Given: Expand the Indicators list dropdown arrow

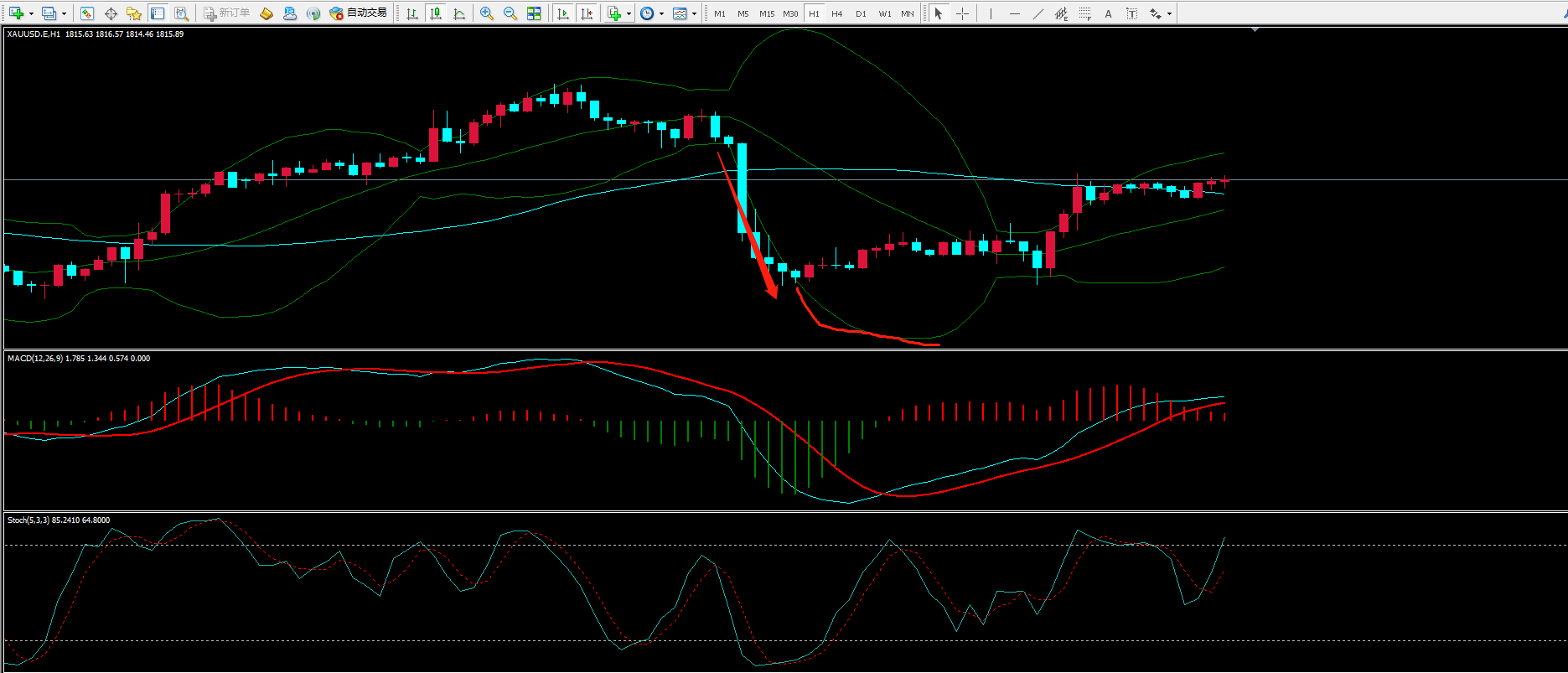Looking at the screenshot, I should 629,13.
